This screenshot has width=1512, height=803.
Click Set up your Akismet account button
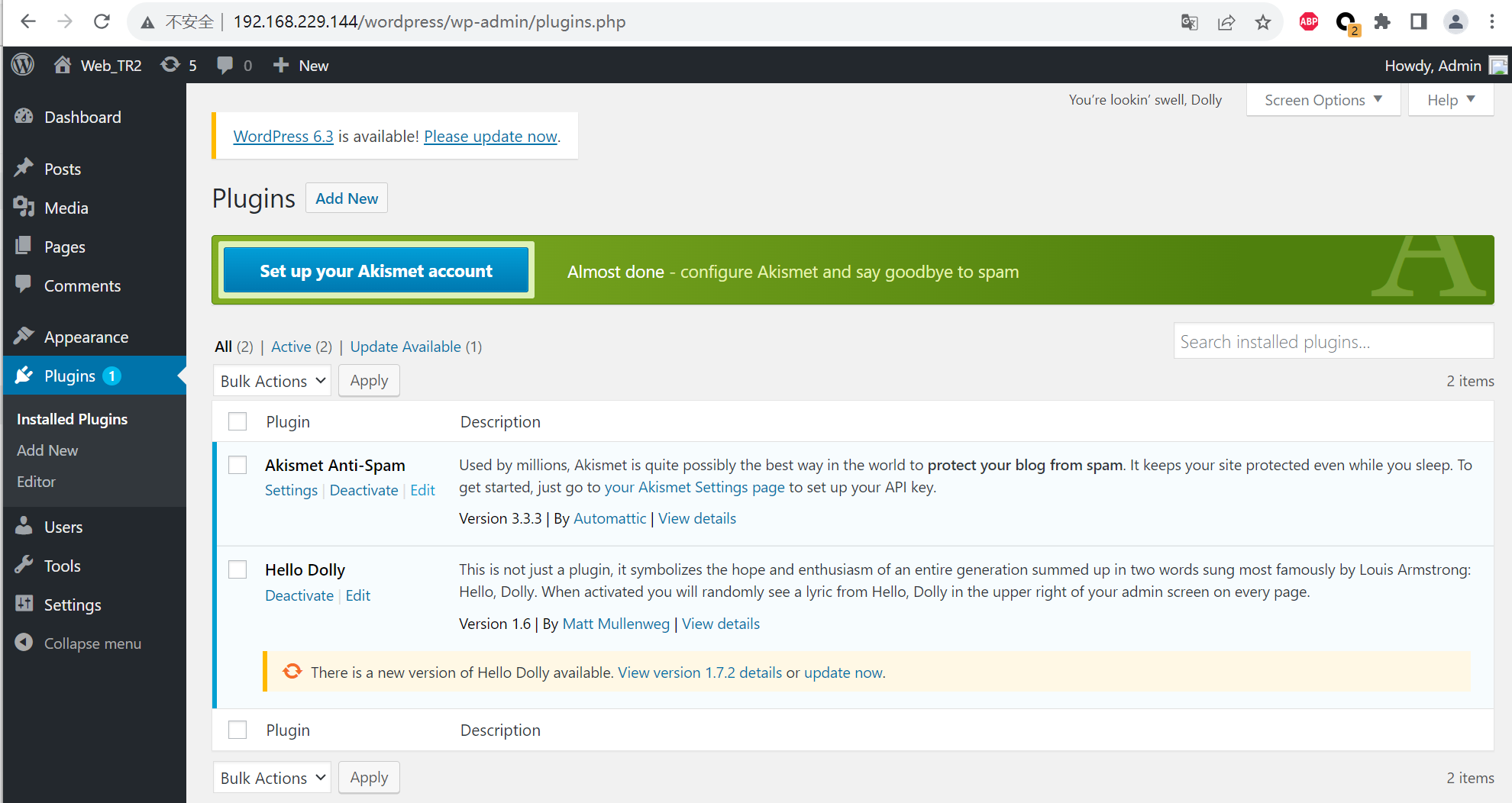[376, 270]
